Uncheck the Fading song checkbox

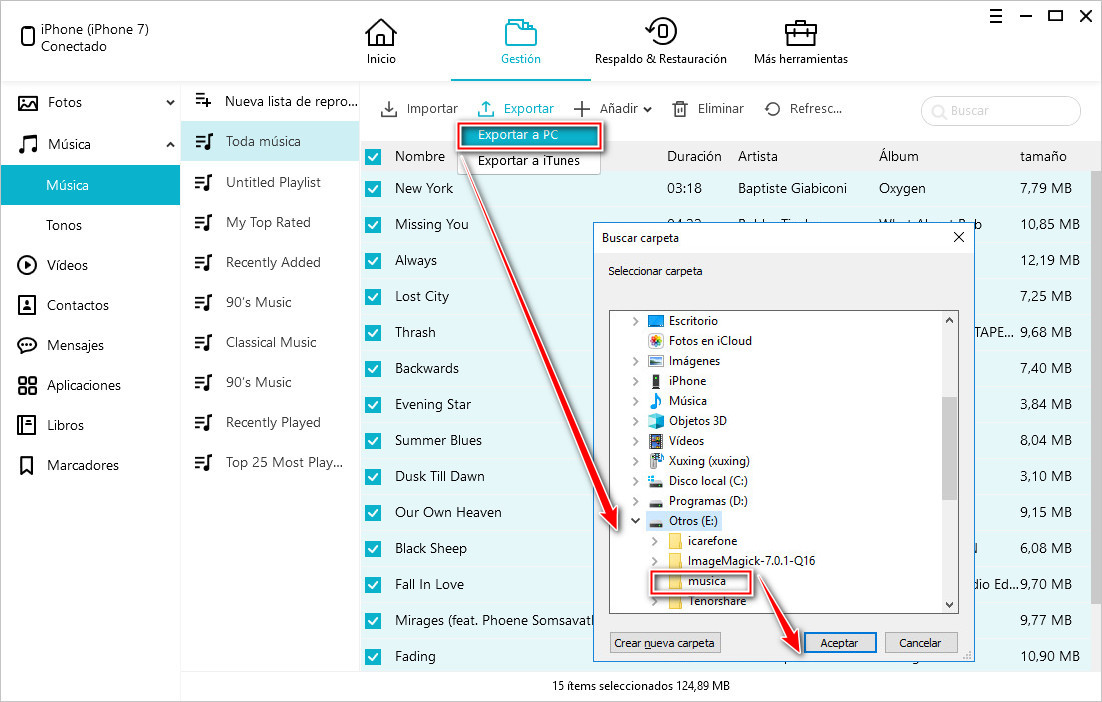click(x=373, y=656)
